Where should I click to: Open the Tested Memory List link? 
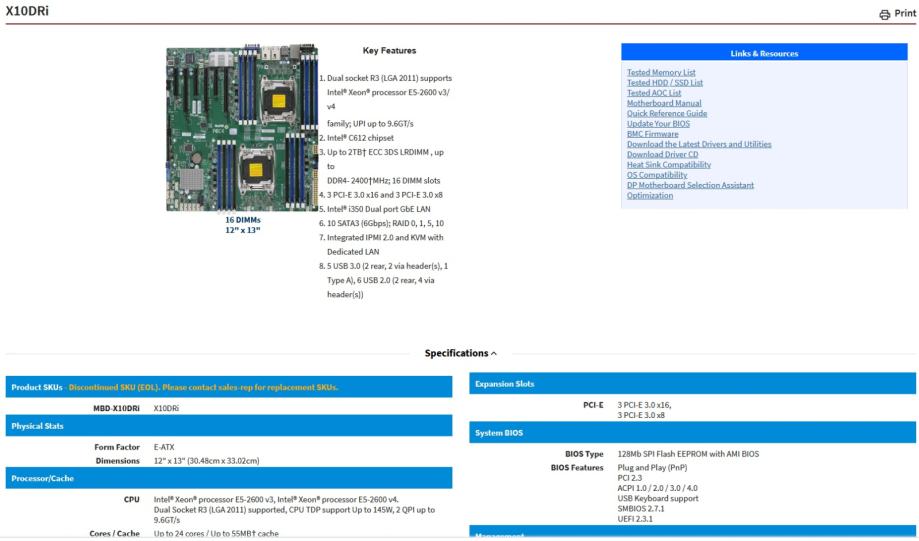661,73
